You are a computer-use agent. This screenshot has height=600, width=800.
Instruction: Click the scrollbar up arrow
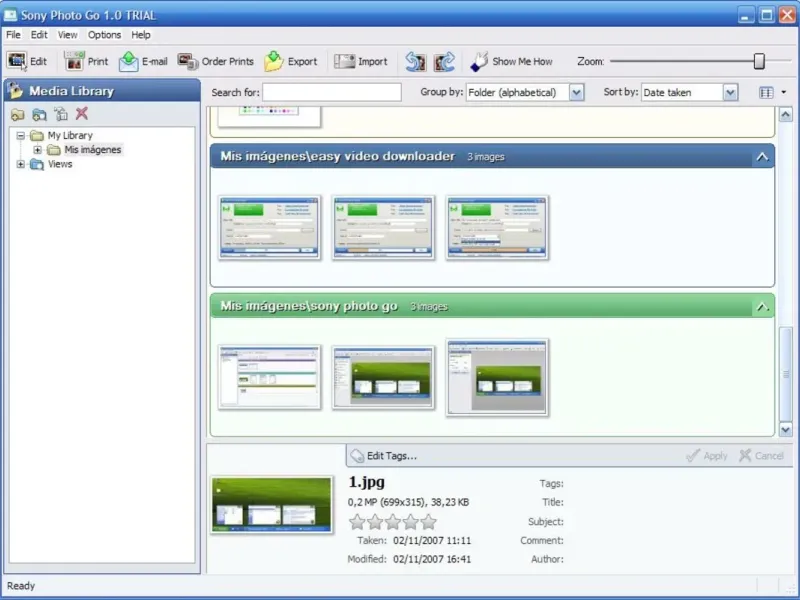786,115
